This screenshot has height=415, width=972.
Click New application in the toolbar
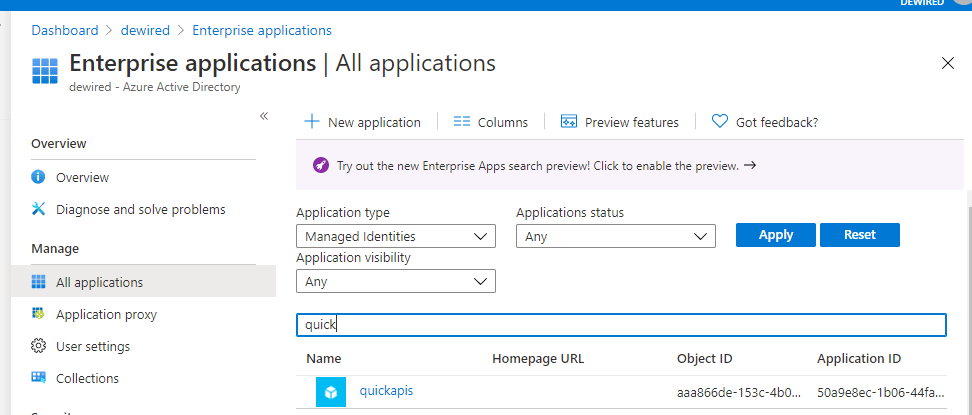(362, 122)
